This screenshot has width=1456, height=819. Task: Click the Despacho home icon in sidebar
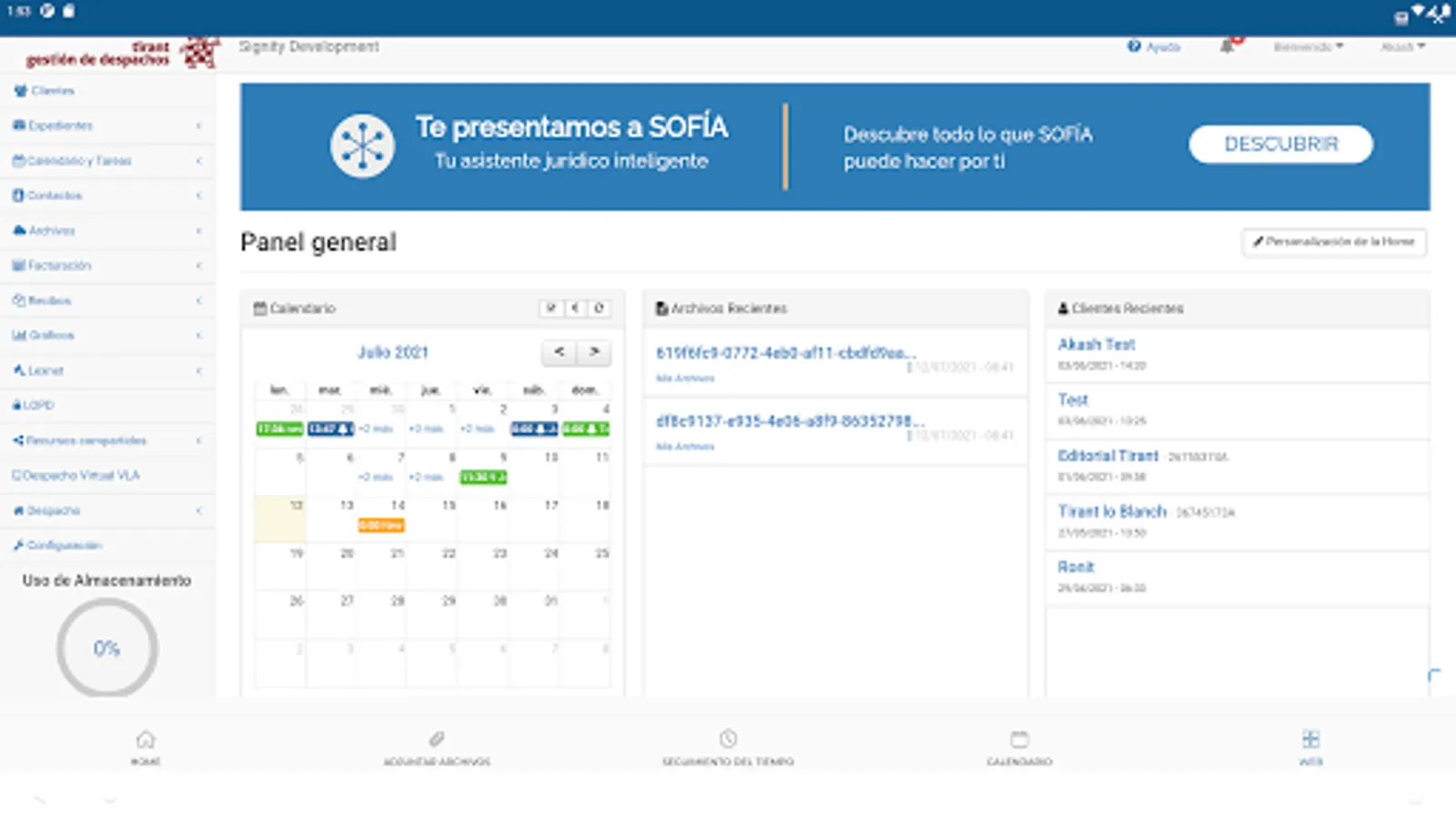pos(18,511)
